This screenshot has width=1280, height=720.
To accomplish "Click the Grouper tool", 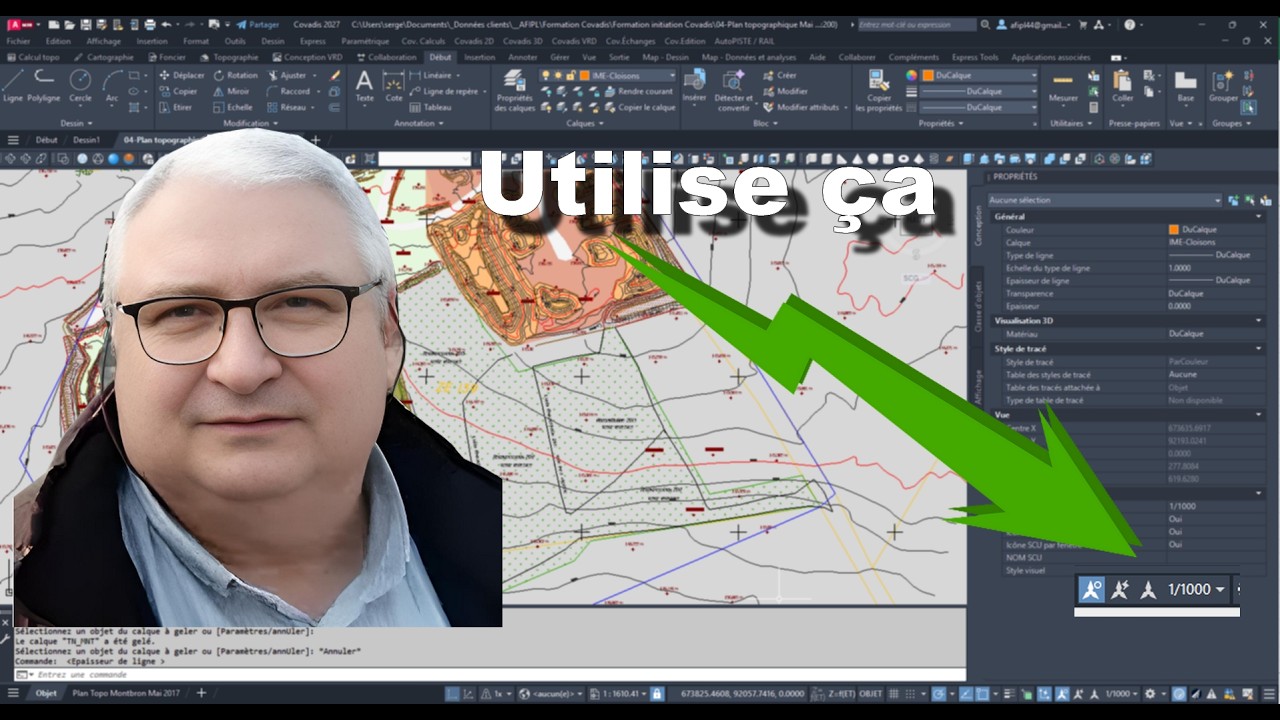I will tap(1222, 87).
